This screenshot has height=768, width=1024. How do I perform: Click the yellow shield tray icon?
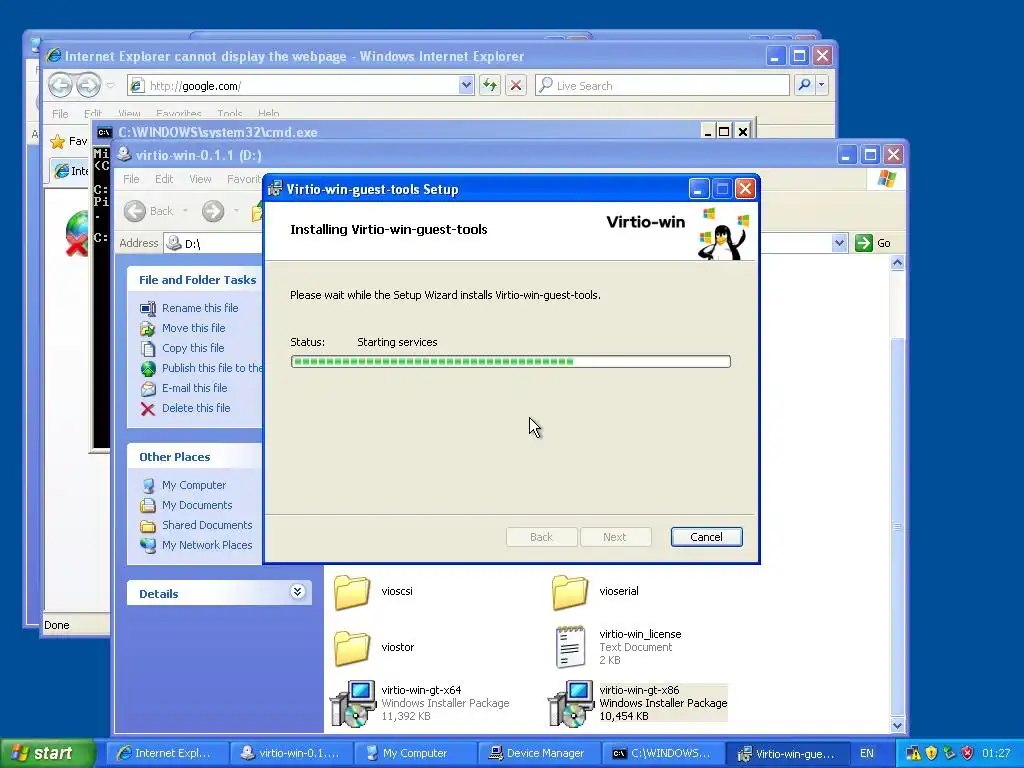(931, 753)
